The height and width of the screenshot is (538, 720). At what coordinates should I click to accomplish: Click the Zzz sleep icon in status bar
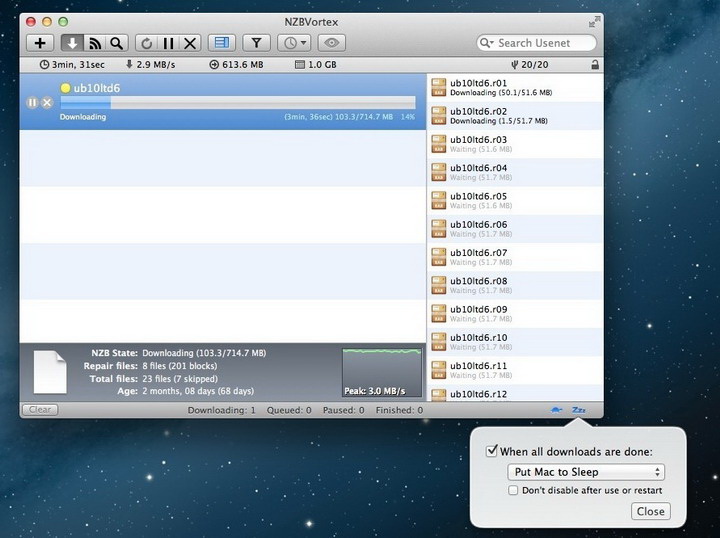point(579,410)
